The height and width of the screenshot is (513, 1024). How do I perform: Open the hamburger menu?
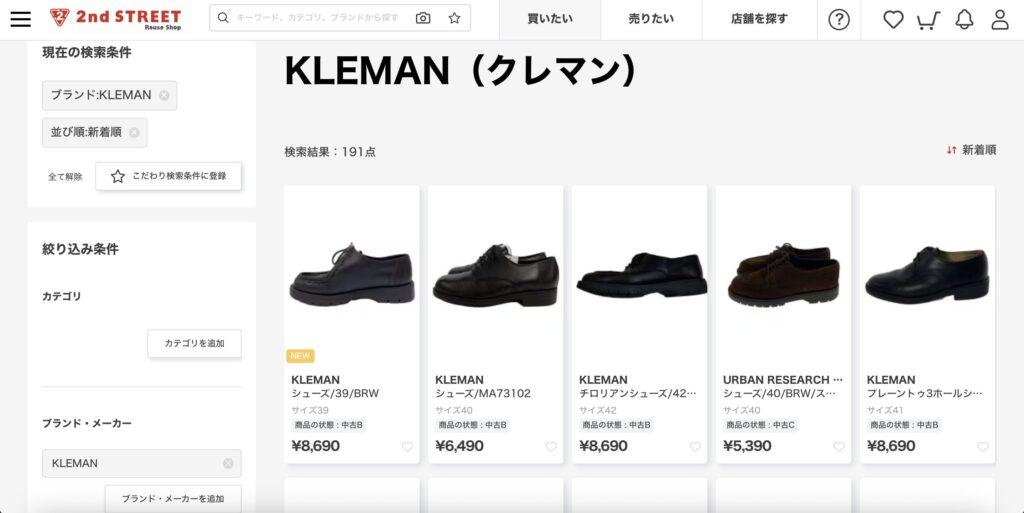(20, 19)
